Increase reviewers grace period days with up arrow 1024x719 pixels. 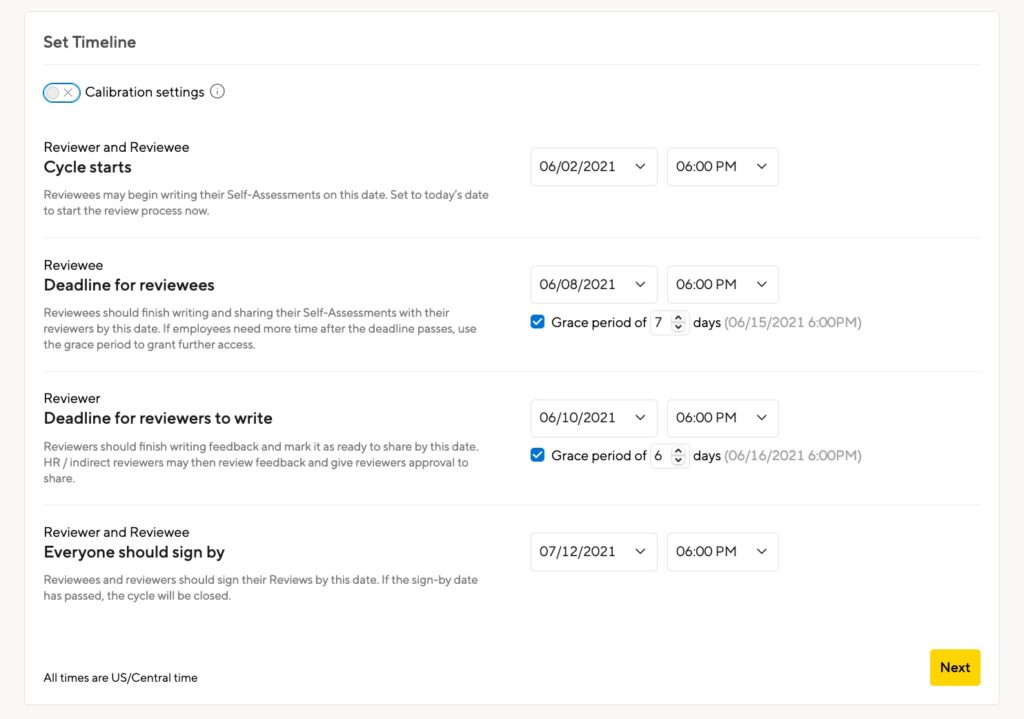[x=679, y=451]
